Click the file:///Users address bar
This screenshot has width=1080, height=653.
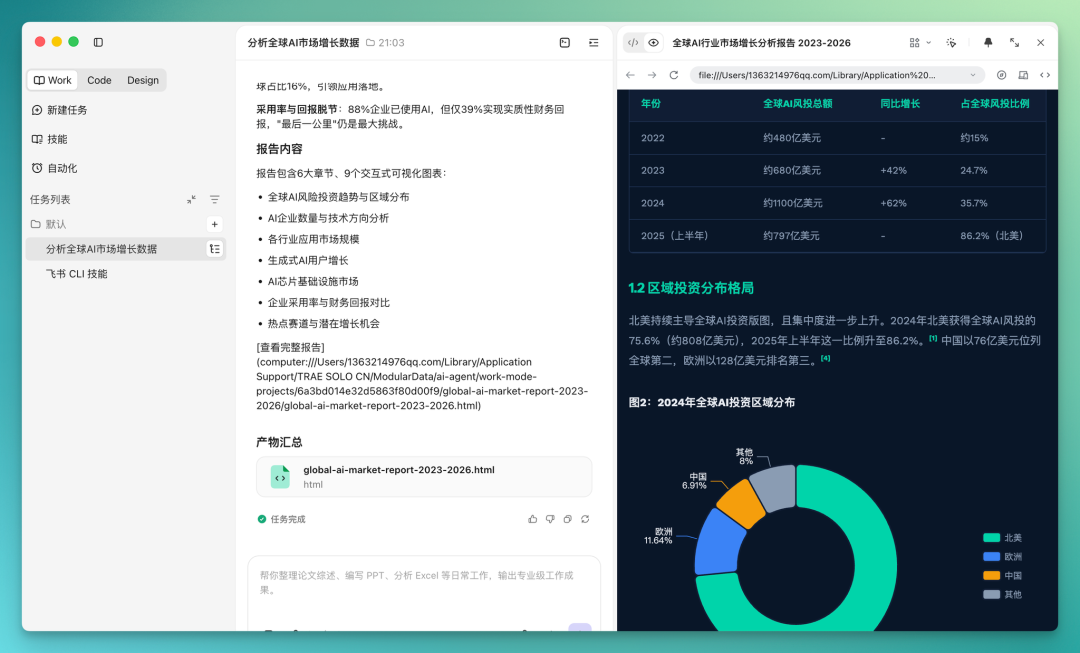838,75
